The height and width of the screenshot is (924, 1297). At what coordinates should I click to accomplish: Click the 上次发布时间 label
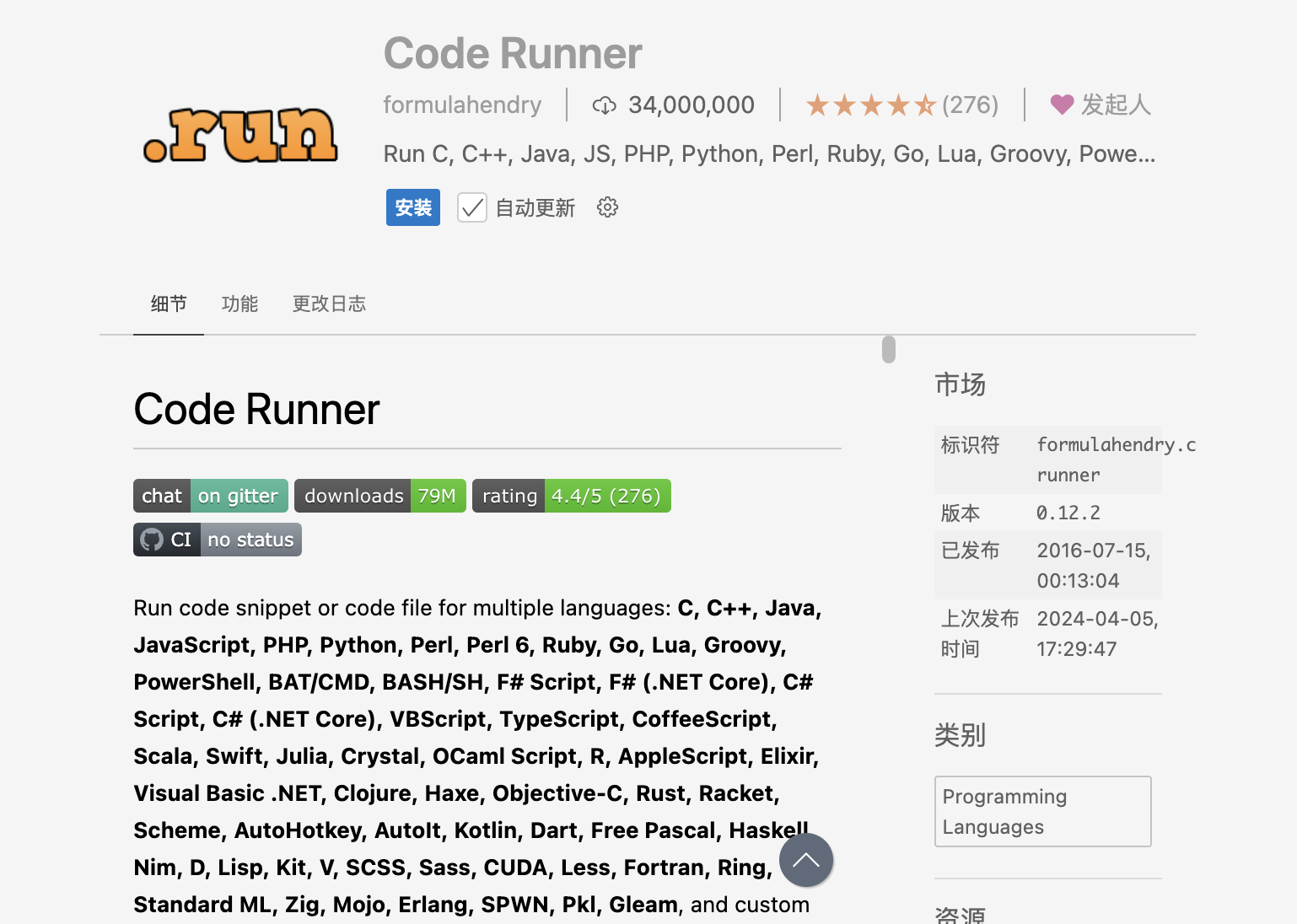[980, 634]
